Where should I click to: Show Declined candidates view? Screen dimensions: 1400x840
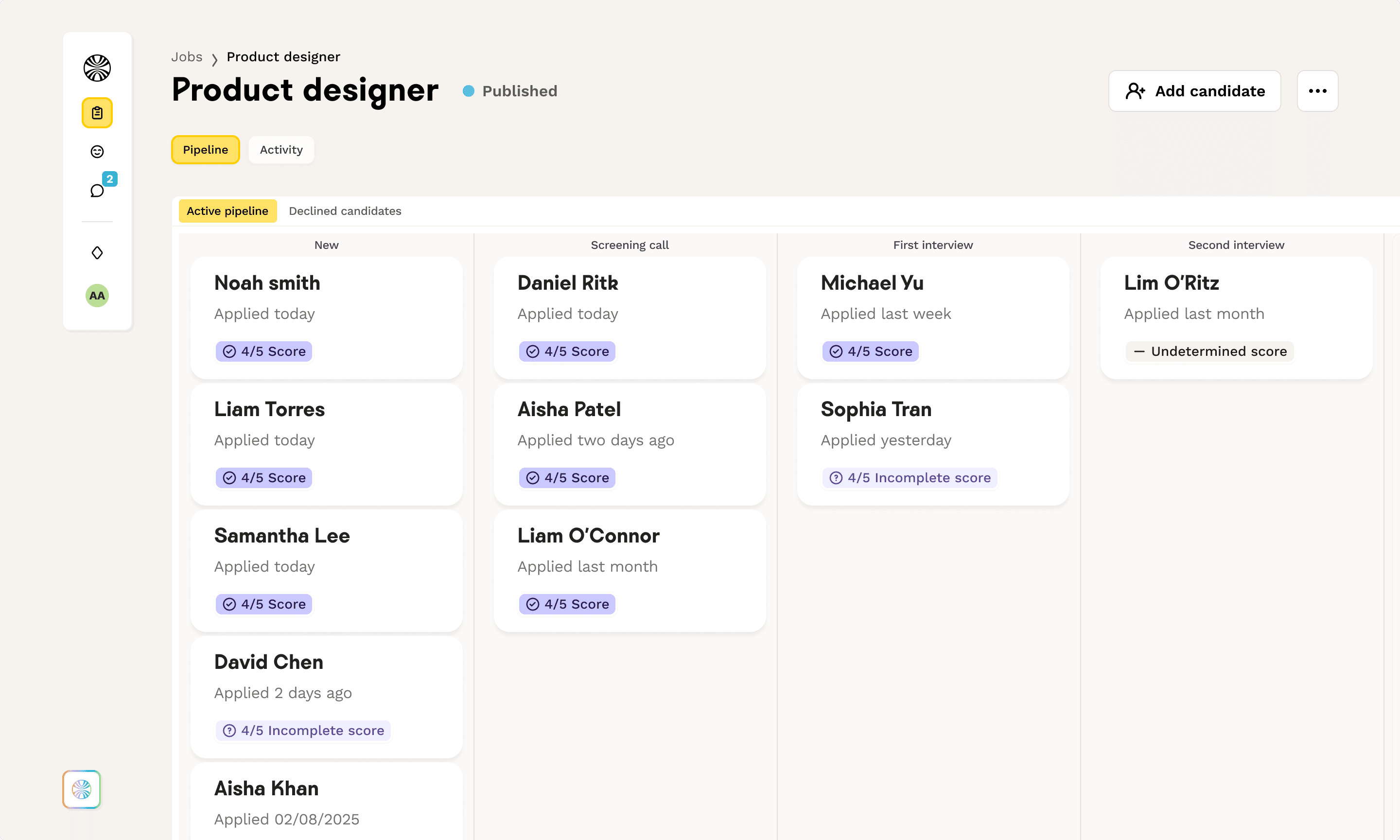(x=345, y=211)
